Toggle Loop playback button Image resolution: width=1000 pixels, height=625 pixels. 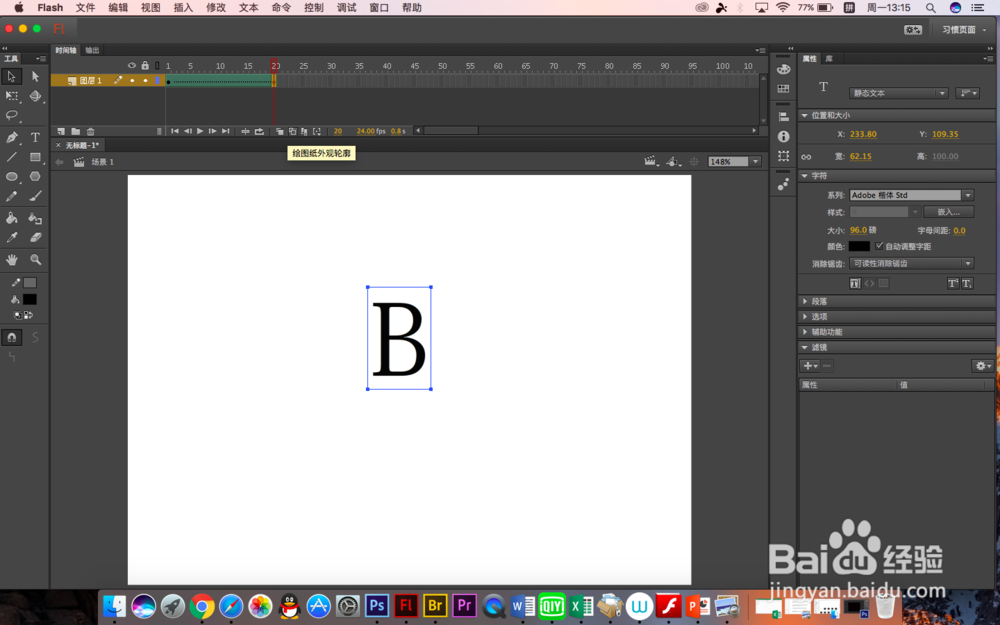click(x=260, y=131)
